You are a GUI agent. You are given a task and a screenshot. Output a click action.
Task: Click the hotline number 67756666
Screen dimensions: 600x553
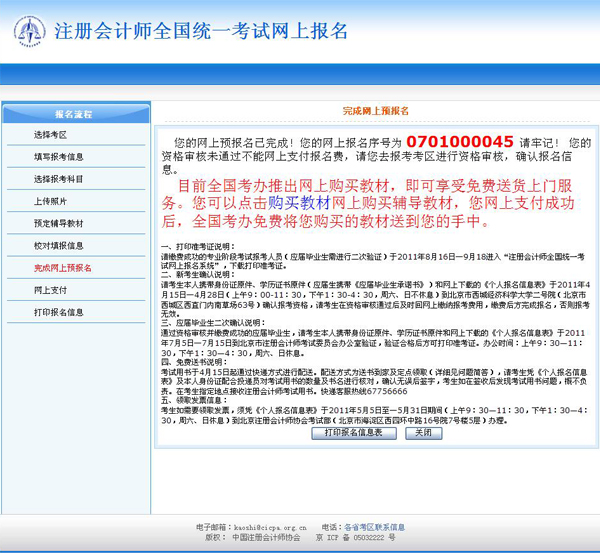pyautogui.click(x=386, y=391)
